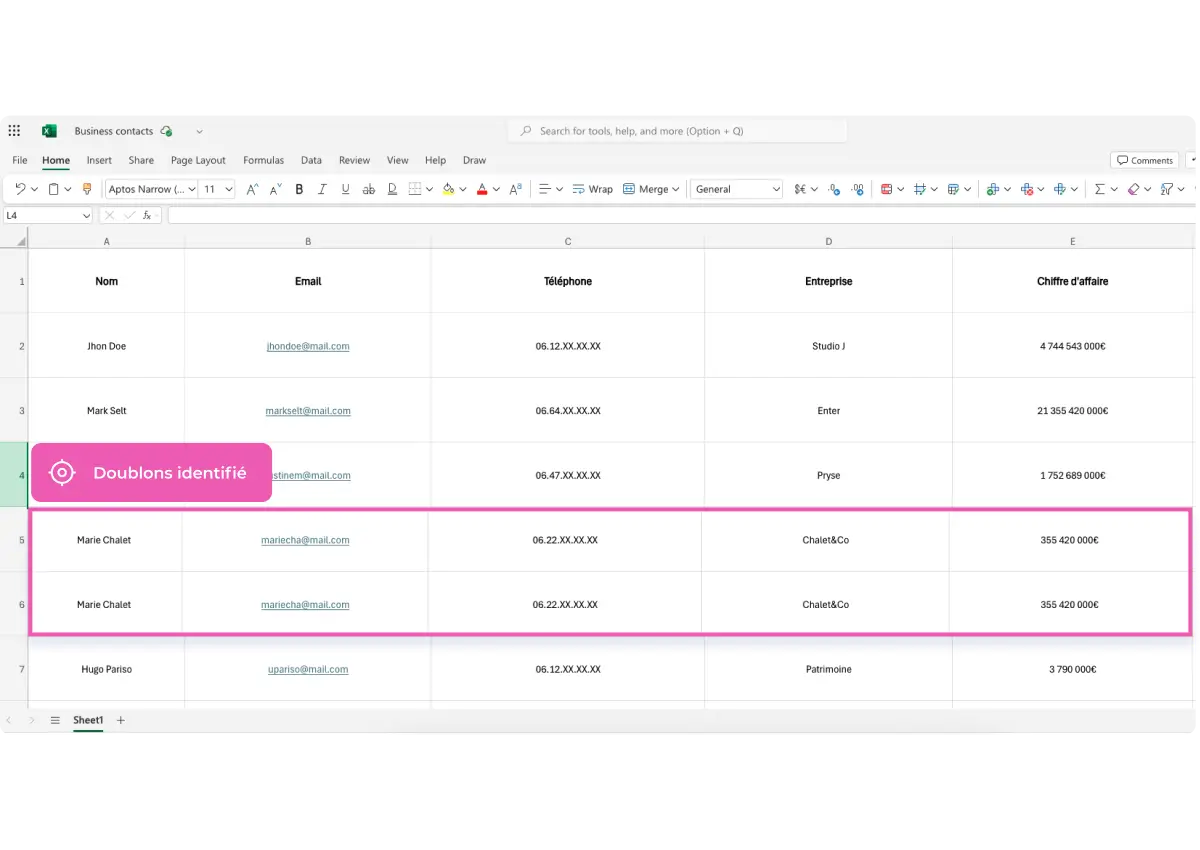Decrease font size with smaller A
1200x850 pixels.
pos(276,189)
